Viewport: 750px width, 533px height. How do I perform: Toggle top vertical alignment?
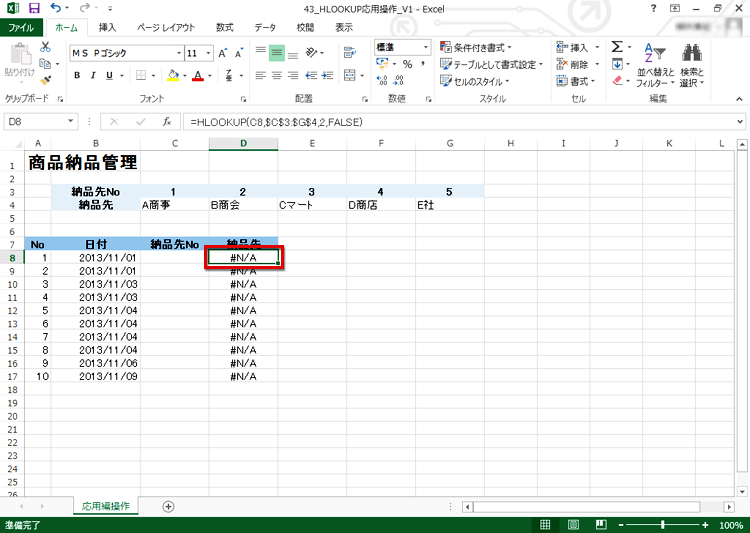(261, 52)
